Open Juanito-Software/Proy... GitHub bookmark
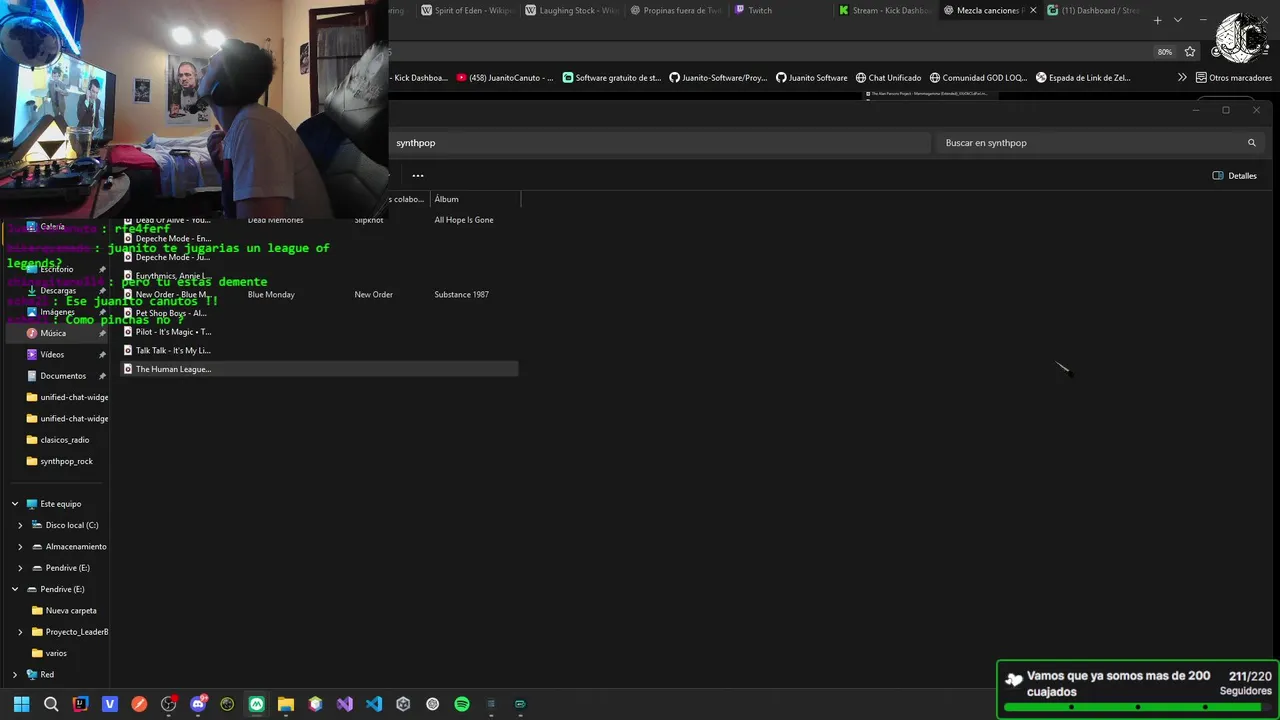Image resolution: width=1280 pixels, height=720 pixels. point(718,78)
